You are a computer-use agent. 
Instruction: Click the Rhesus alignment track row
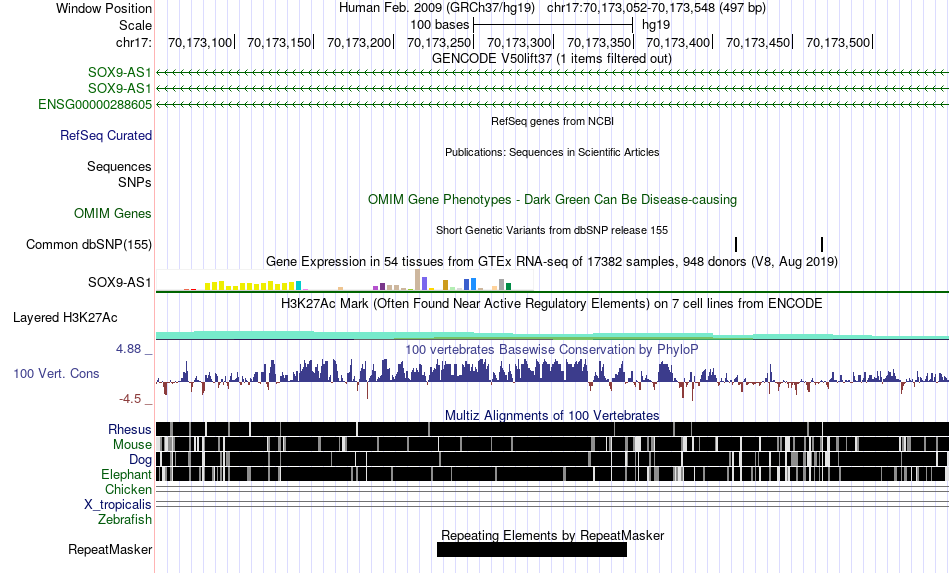[553, 429]
